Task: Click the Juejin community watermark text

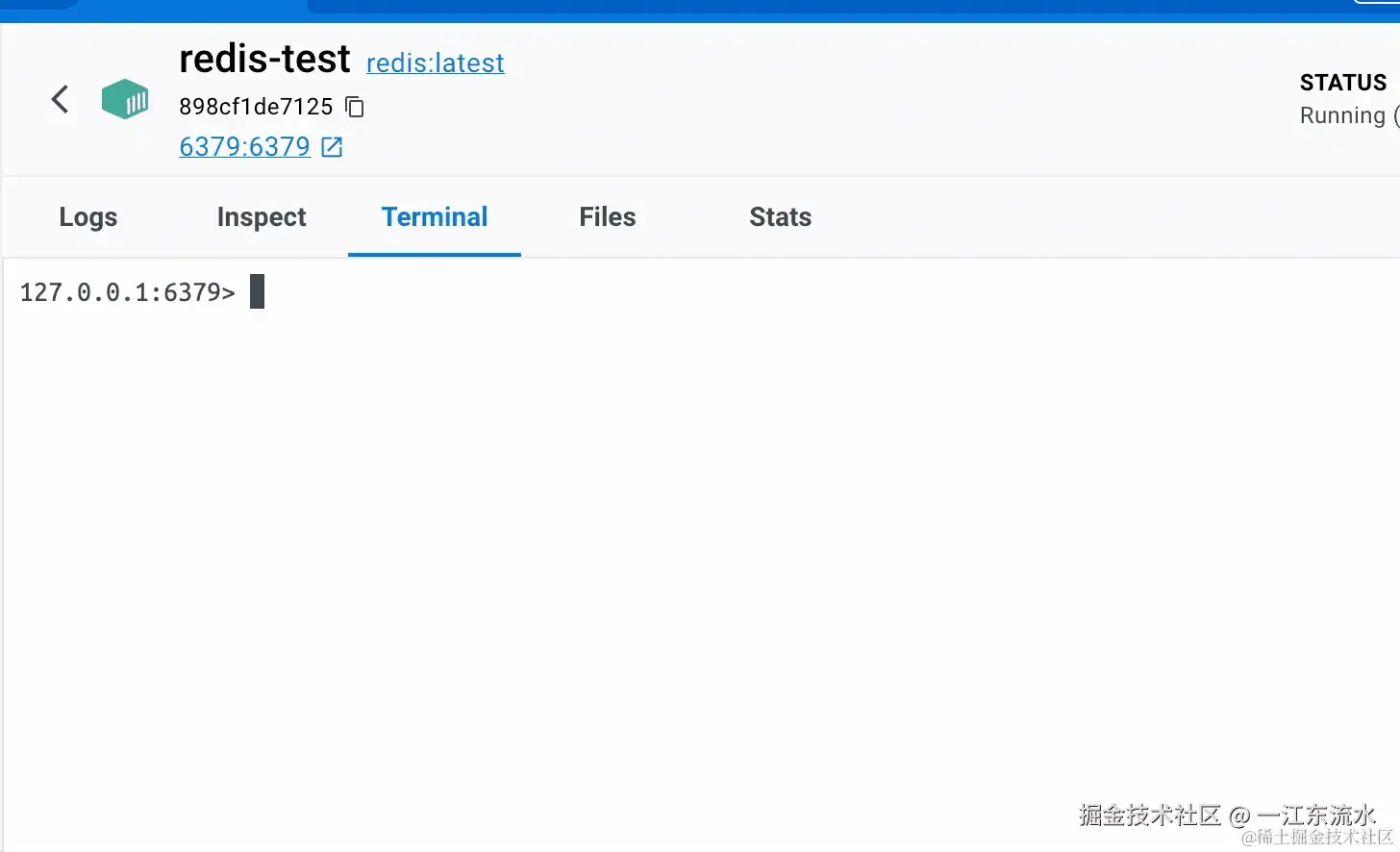Action: 1227,815
